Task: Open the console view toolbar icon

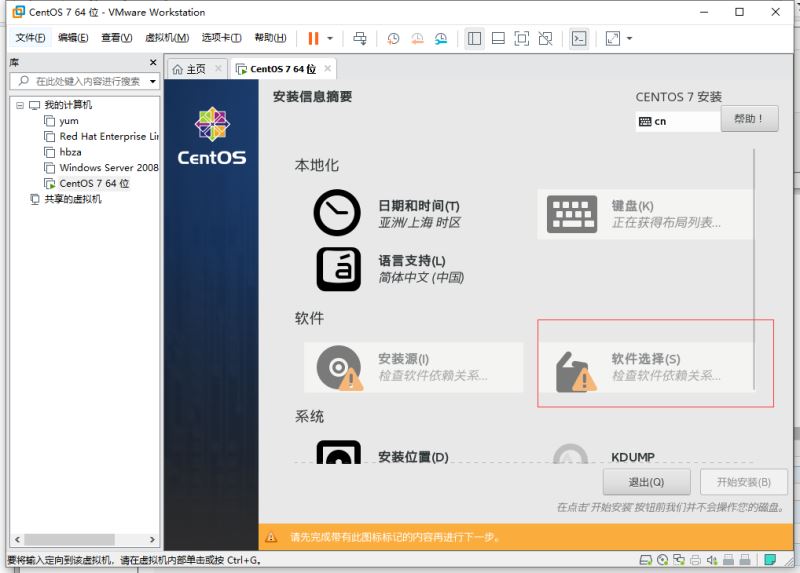Action: pyautogui.click(x=579, y=38)
